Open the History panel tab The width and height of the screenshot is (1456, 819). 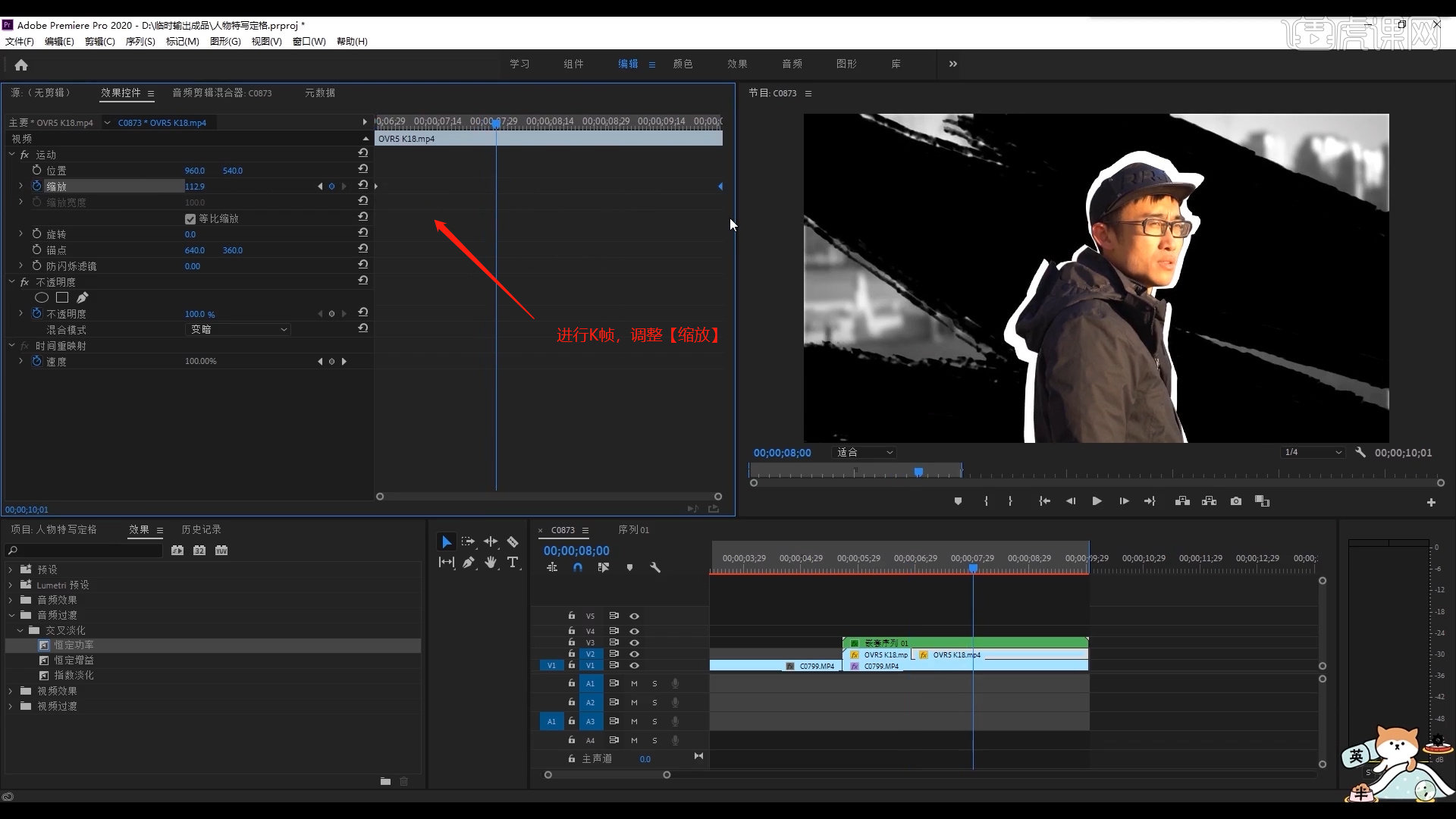[201, 529]
